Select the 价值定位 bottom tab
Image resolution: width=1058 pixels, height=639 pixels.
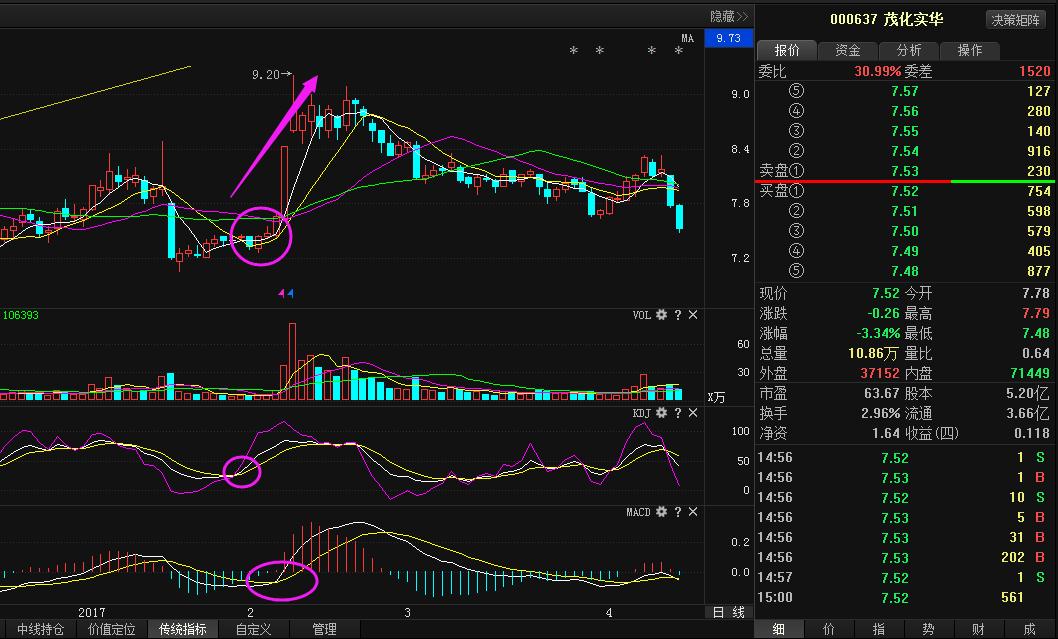(111, 630)
